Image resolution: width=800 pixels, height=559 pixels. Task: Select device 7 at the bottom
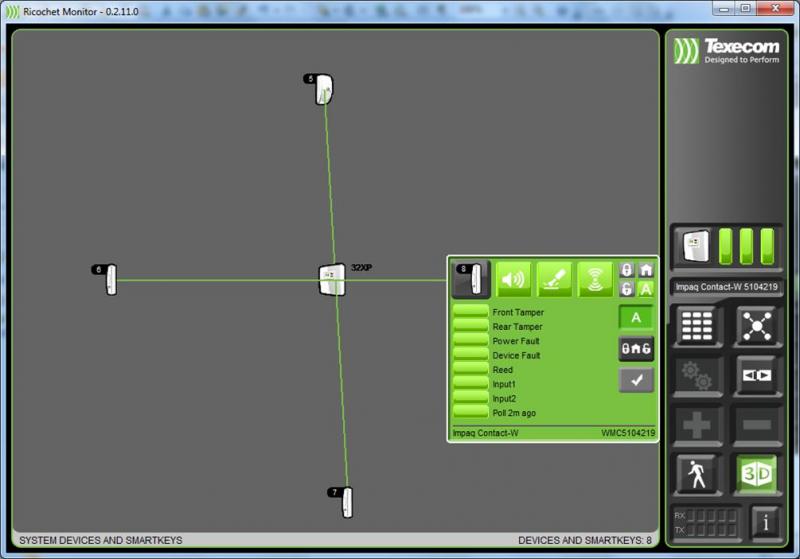346,502
